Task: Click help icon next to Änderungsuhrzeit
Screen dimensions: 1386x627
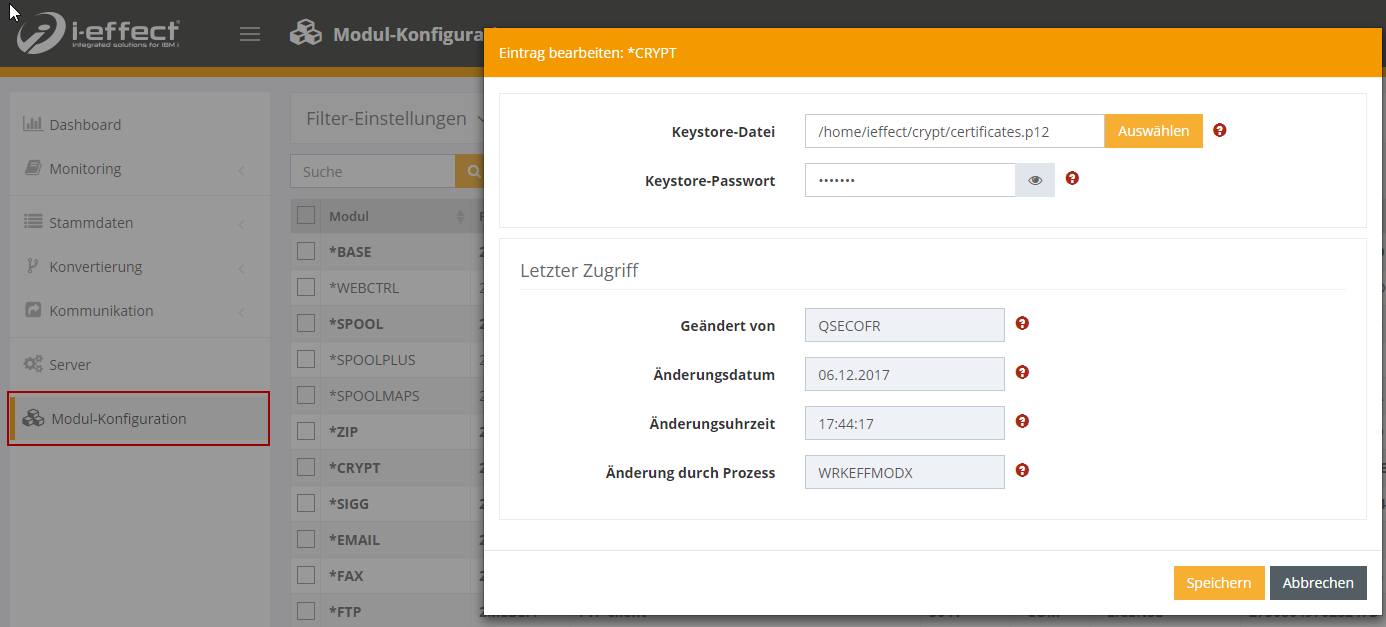Action: pyautogui.click(x=1022, y=422)
